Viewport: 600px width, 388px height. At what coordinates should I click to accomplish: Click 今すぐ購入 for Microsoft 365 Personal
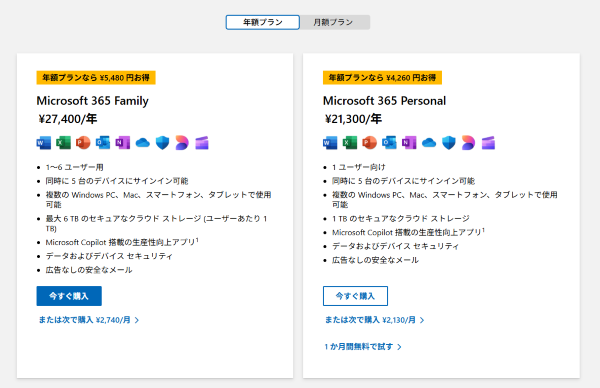coord(355,296)
